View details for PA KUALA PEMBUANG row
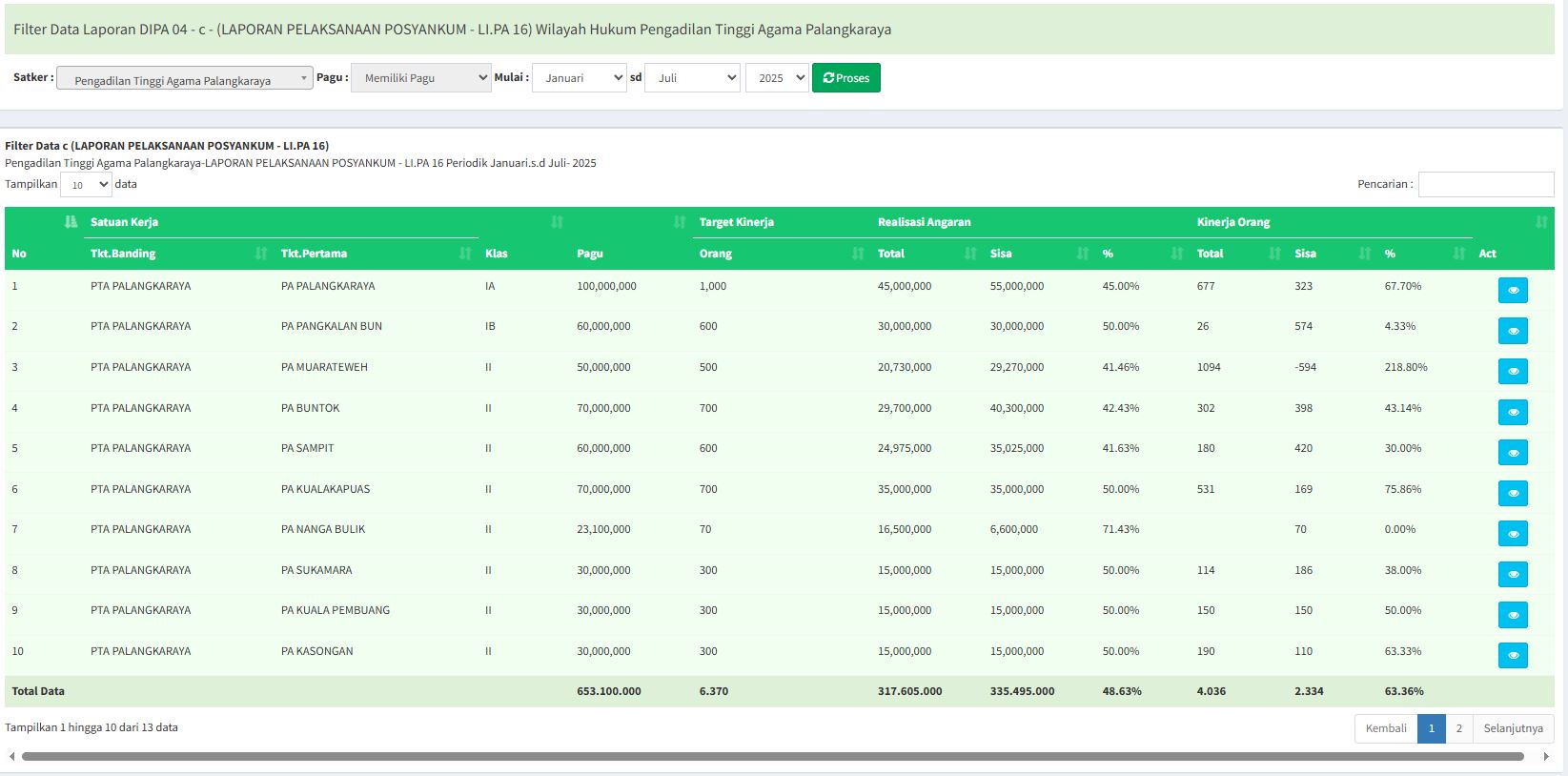 click(x=1513, y=614)
